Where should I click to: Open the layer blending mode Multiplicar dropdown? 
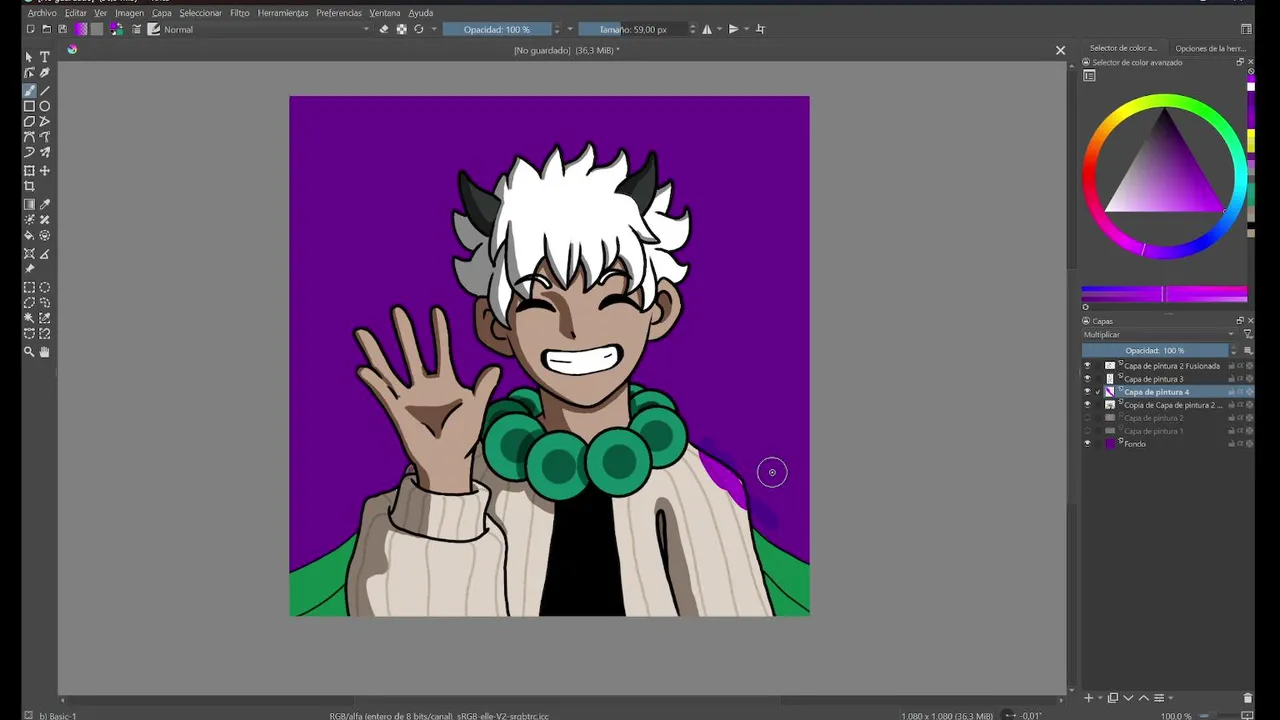[x=1159, y=334]
